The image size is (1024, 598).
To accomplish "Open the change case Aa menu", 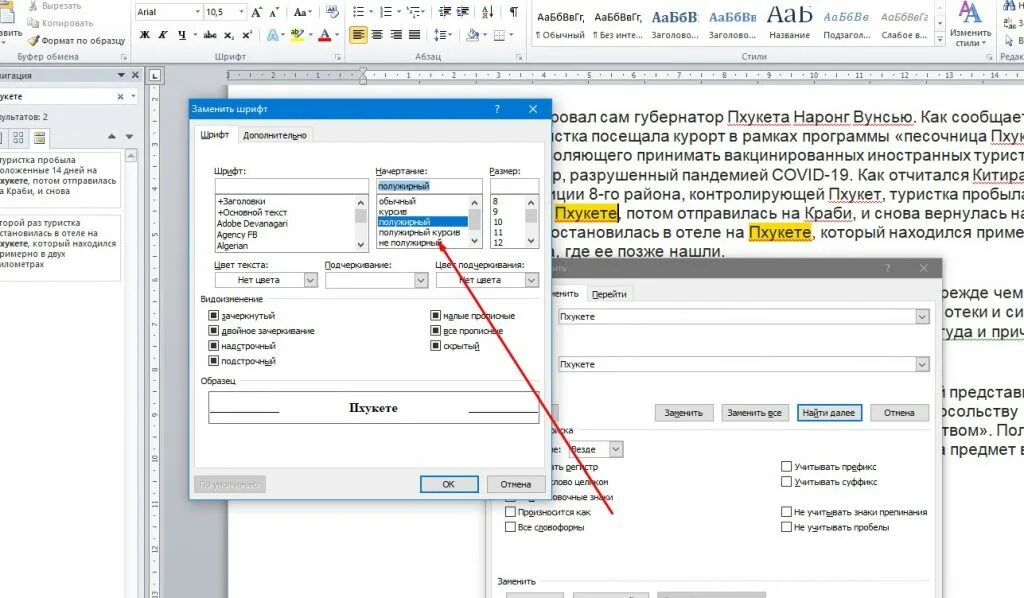I will click(x=301, y=12).
